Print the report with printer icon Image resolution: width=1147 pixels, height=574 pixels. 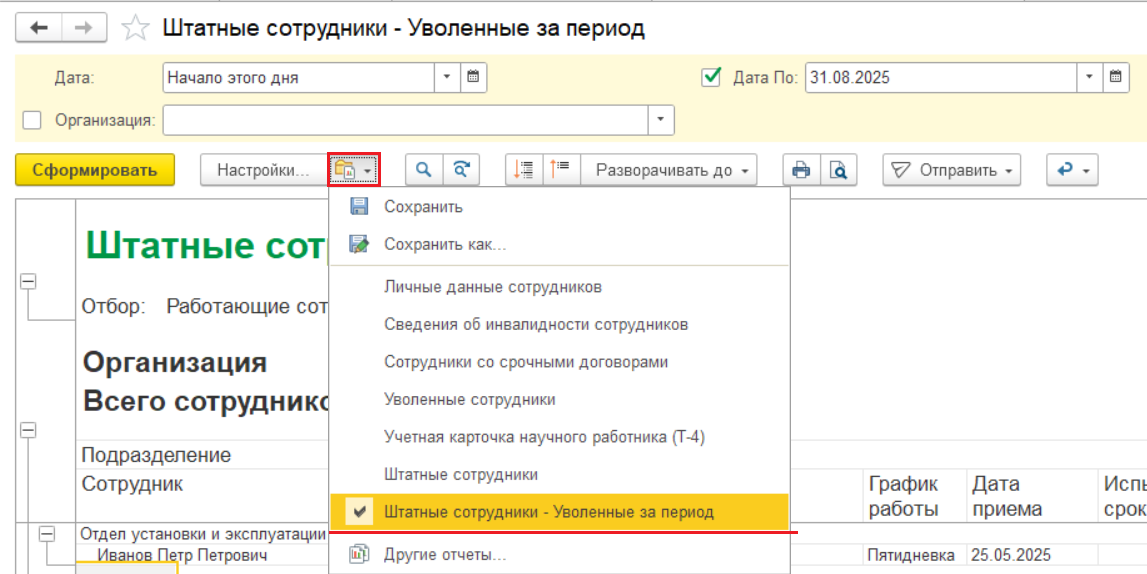[x=801, y=170]
